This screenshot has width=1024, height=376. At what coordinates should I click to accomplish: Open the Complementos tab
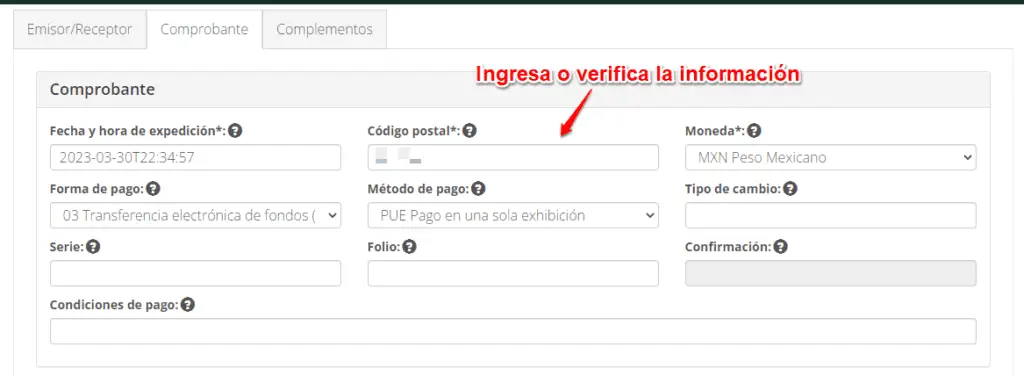(325, 29)
